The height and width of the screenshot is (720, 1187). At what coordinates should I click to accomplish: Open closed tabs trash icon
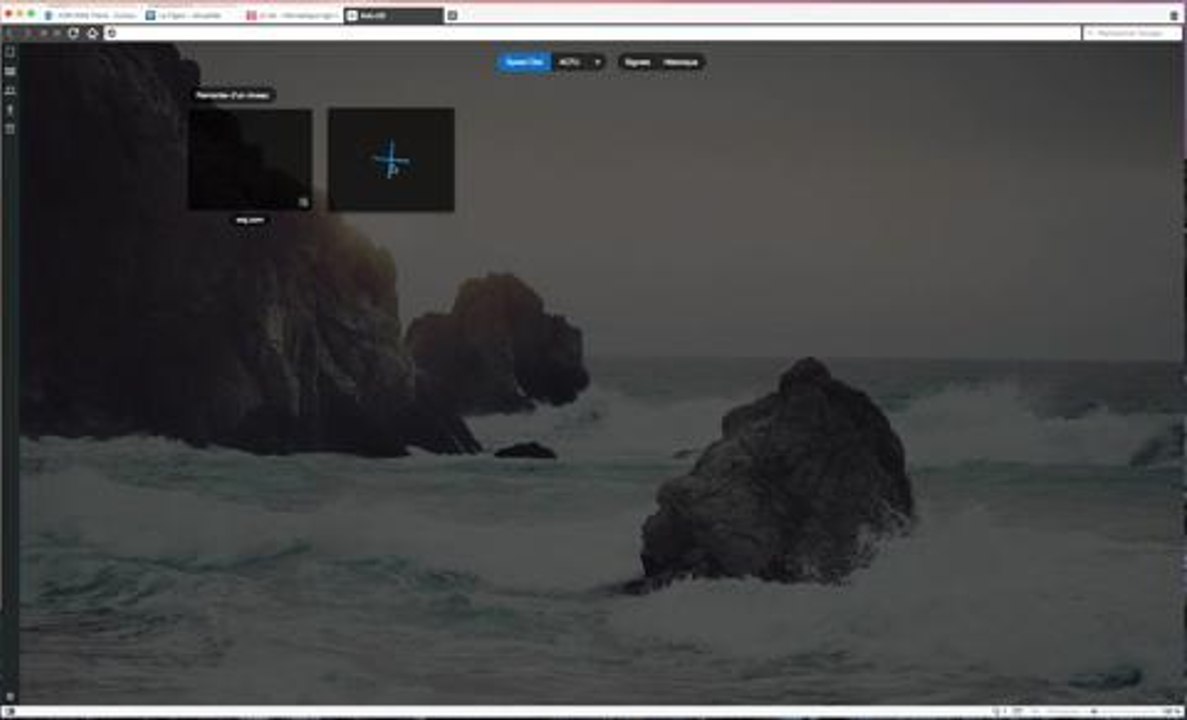coord(1174,15)
